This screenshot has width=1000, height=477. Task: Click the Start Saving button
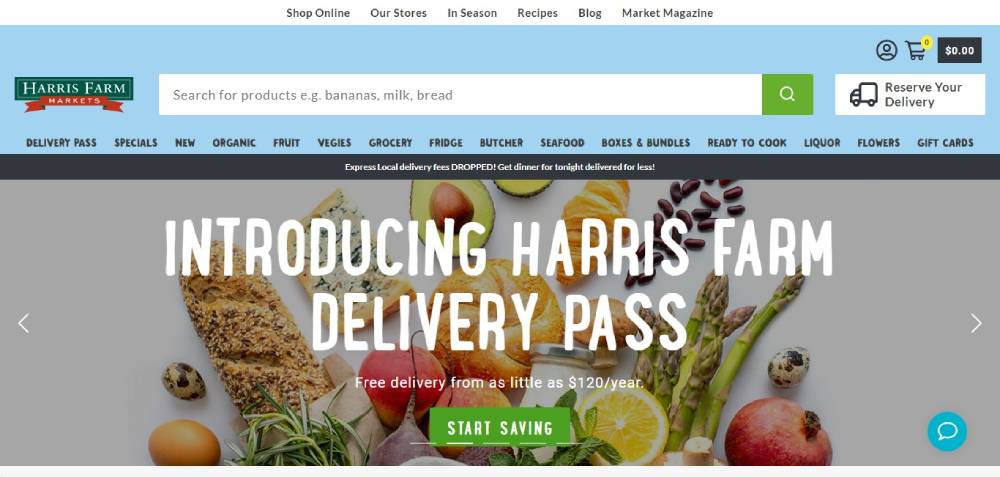point(499,427)
